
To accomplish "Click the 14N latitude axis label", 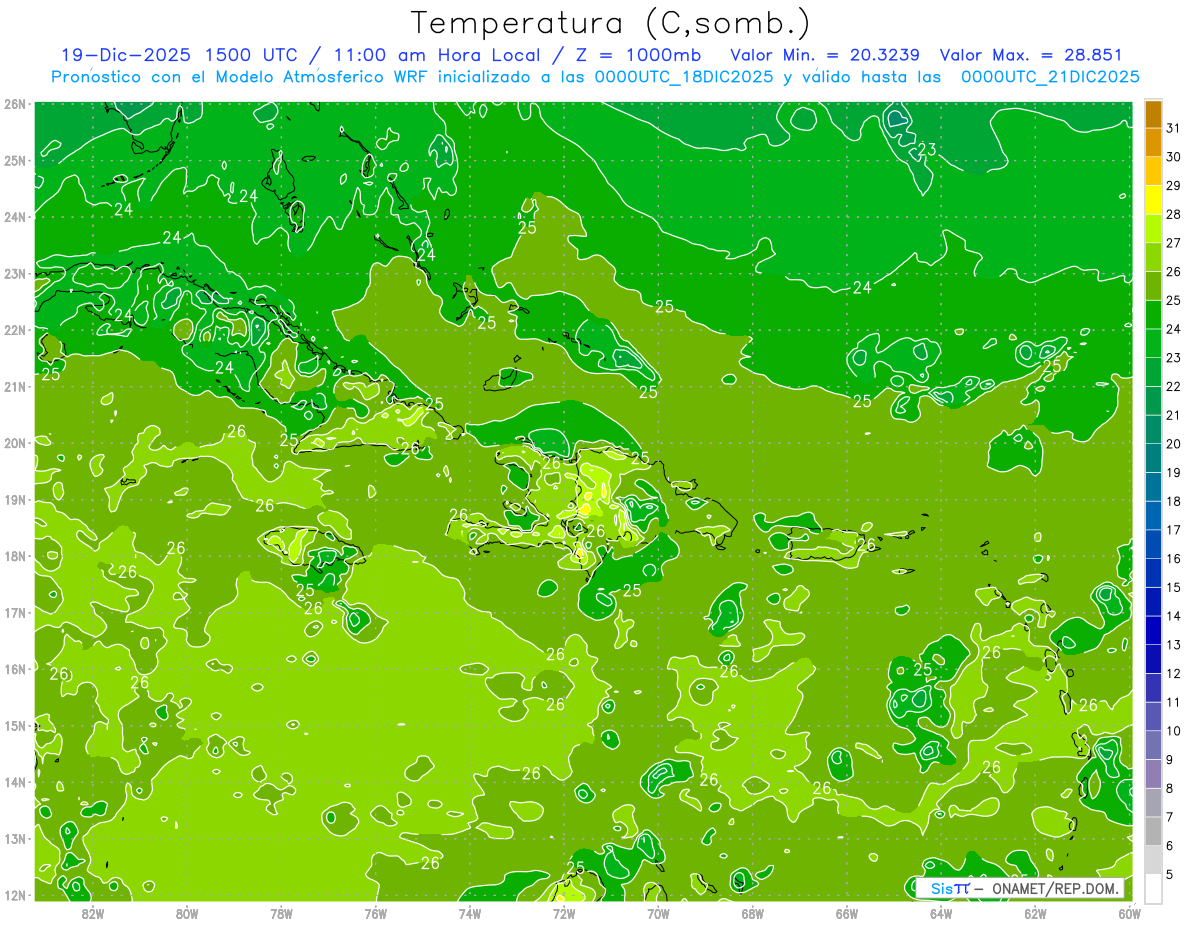I will [x=14, y=782].
